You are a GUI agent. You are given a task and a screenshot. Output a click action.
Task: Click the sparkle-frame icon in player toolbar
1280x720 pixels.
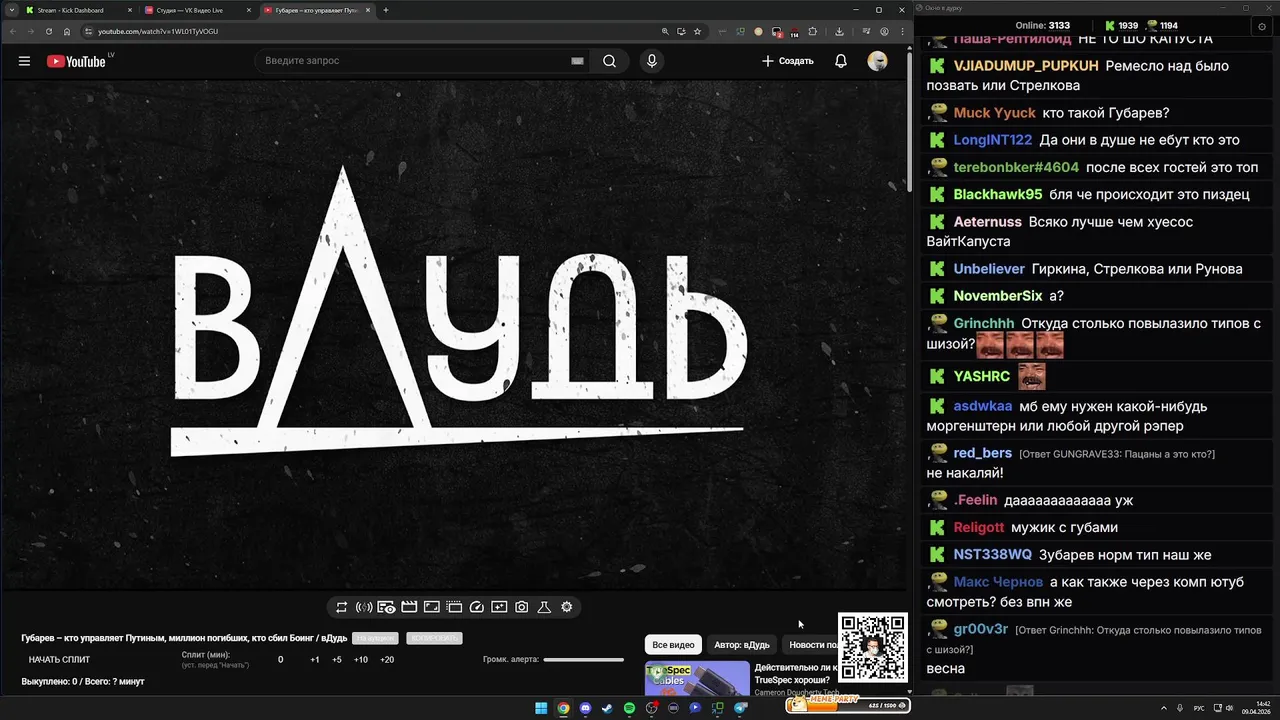click(499, 607)
